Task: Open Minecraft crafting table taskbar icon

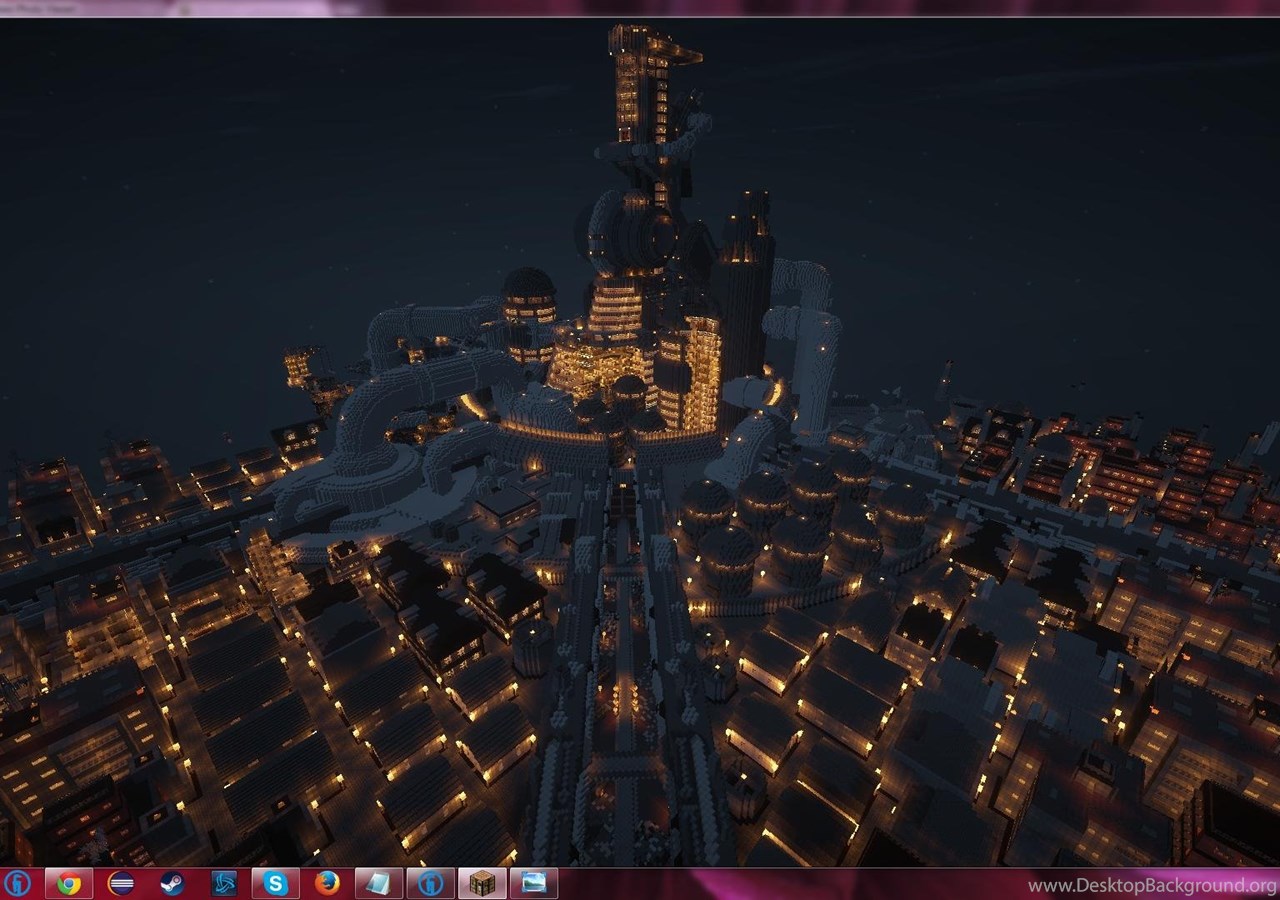Action: click(482, 883)
